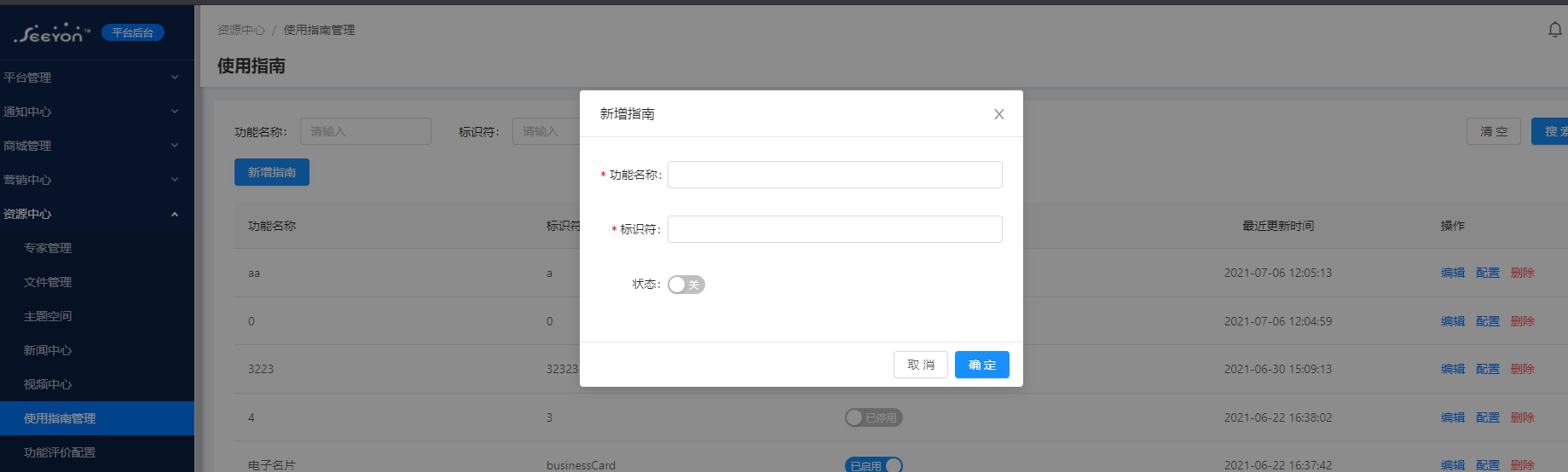
Task: Click the 清空 button
Action: pyautogui.click(x=1494, y=131)
